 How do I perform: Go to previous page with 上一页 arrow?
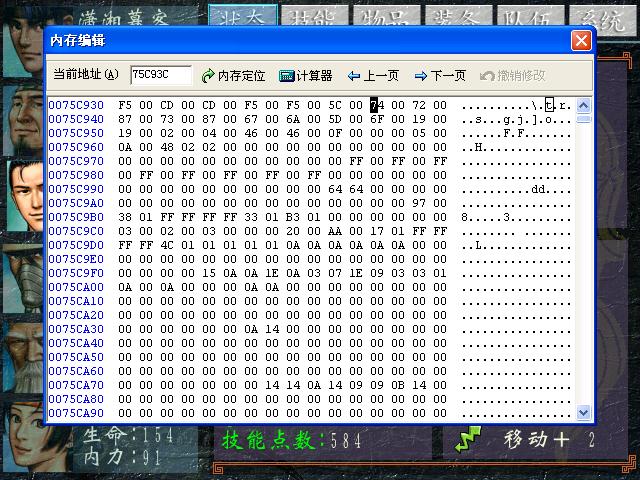click(x=354, y=76)
